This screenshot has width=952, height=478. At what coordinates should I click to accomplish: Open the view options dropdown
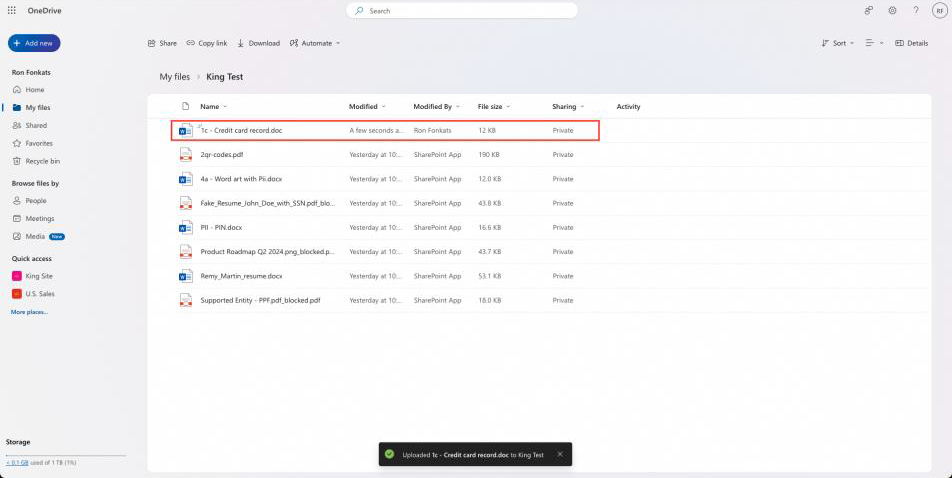click(x=874, y=43)
